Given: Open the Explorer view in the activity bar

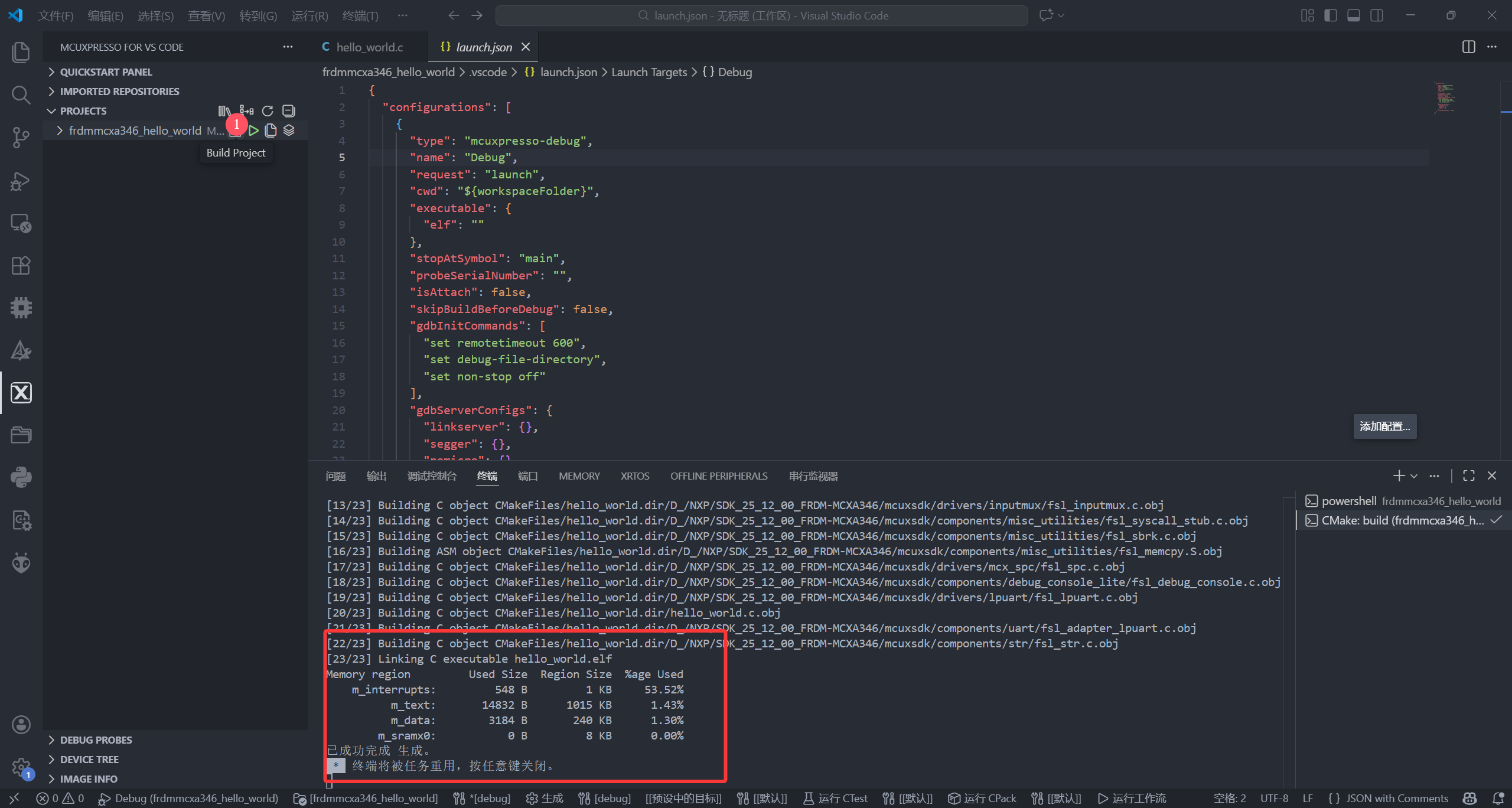Looking at the screenshot, I should click(x=21, y=52).
